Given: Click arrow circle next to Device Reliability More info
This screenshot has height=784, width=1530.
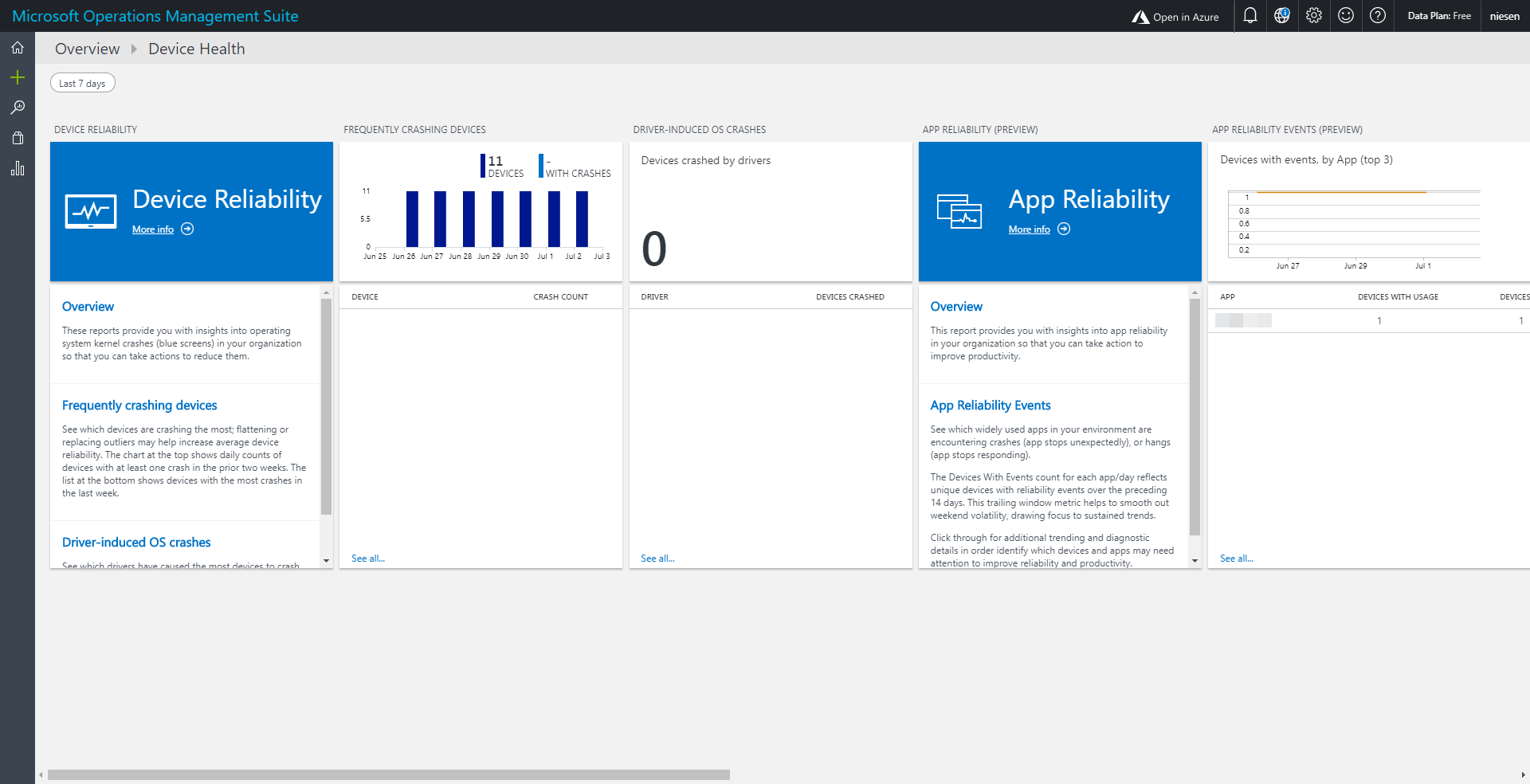Looking at the screenshot, I should tap(187, 229).
